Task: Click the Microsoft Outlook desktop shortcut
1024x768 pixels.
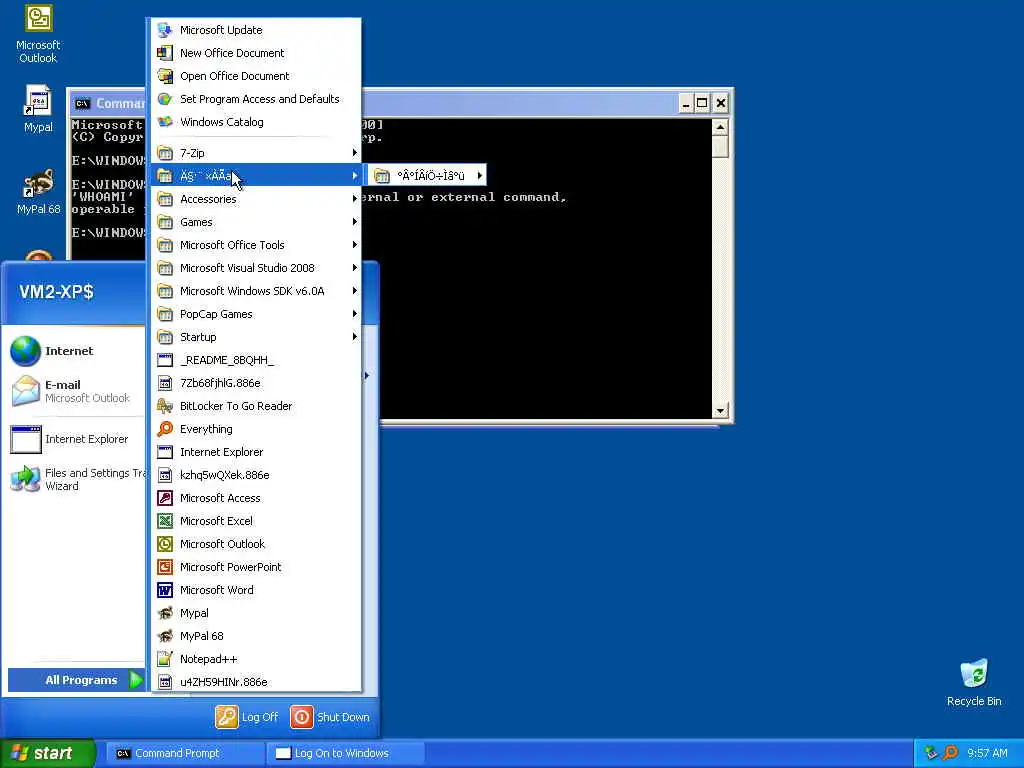Action: [x=38, y=34]
